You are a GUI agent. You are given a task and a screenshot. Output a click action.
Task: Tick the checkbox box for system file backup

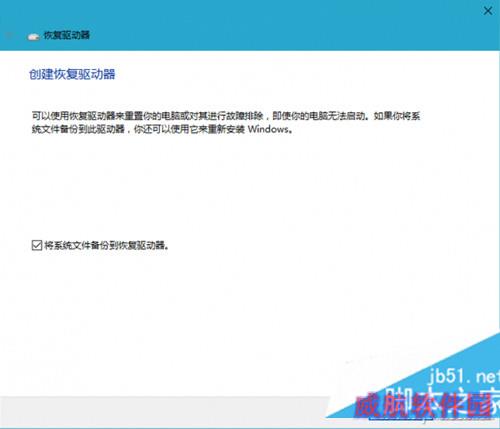point(37,245)
